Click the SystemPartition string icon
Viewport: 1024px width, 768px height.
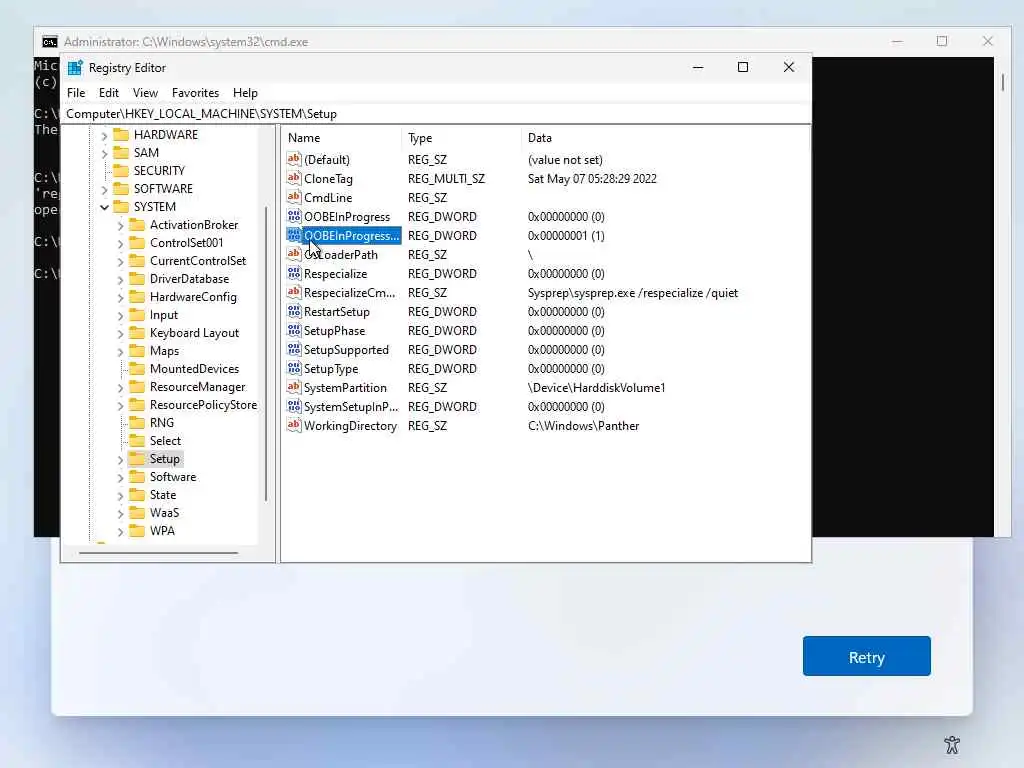tap(294, 387)
